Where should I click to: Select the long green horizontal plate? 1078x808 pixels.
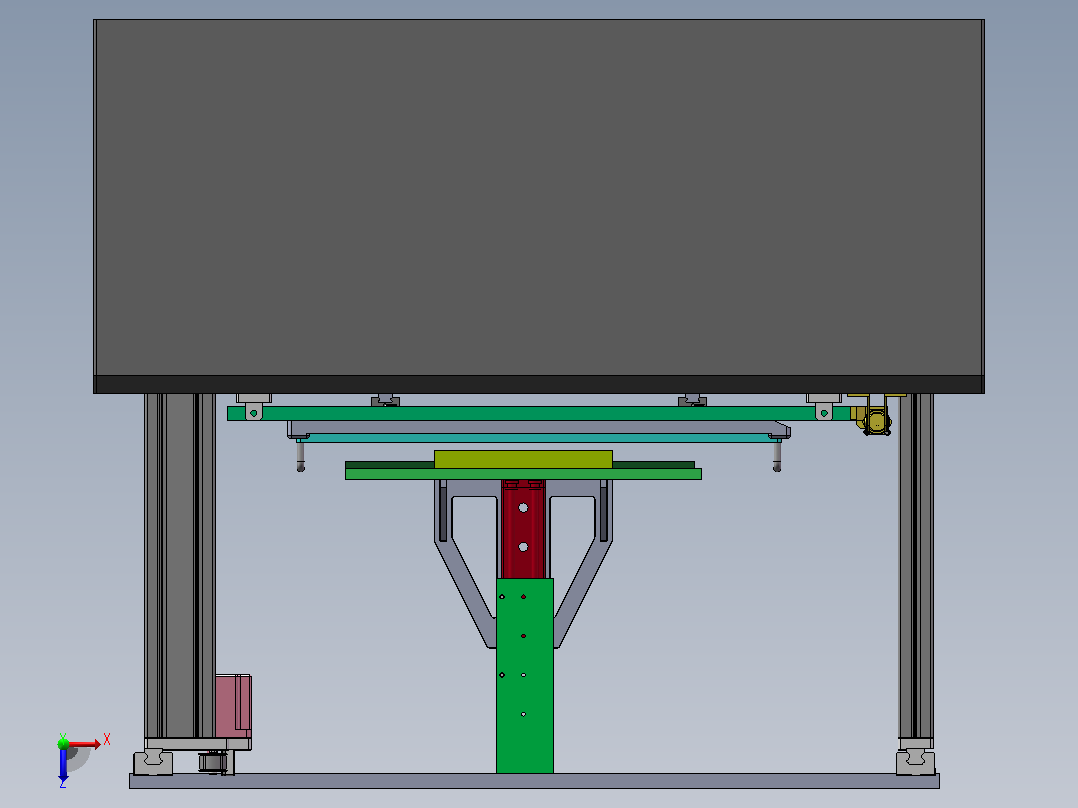539,413
